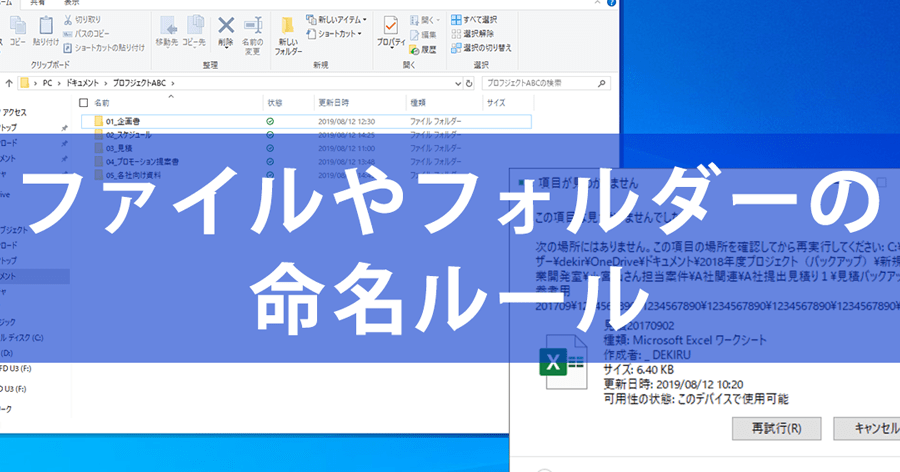Click the 貼り付け (Paste) icon
This screenshot has height=472, width=900.
(45, 28)
